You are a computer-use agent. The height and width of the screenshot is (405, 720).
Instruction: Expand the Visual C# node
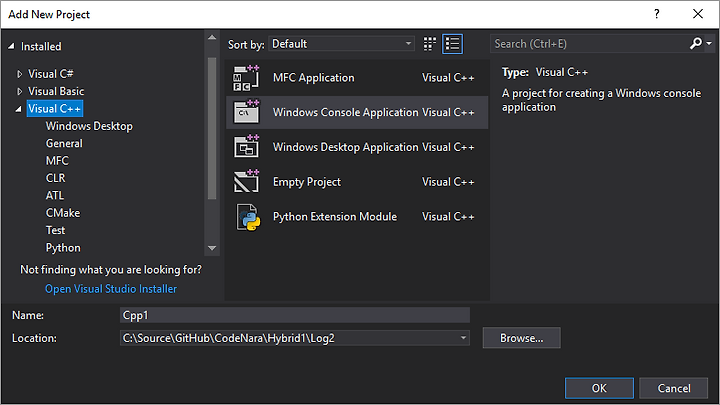click(19, 74)
